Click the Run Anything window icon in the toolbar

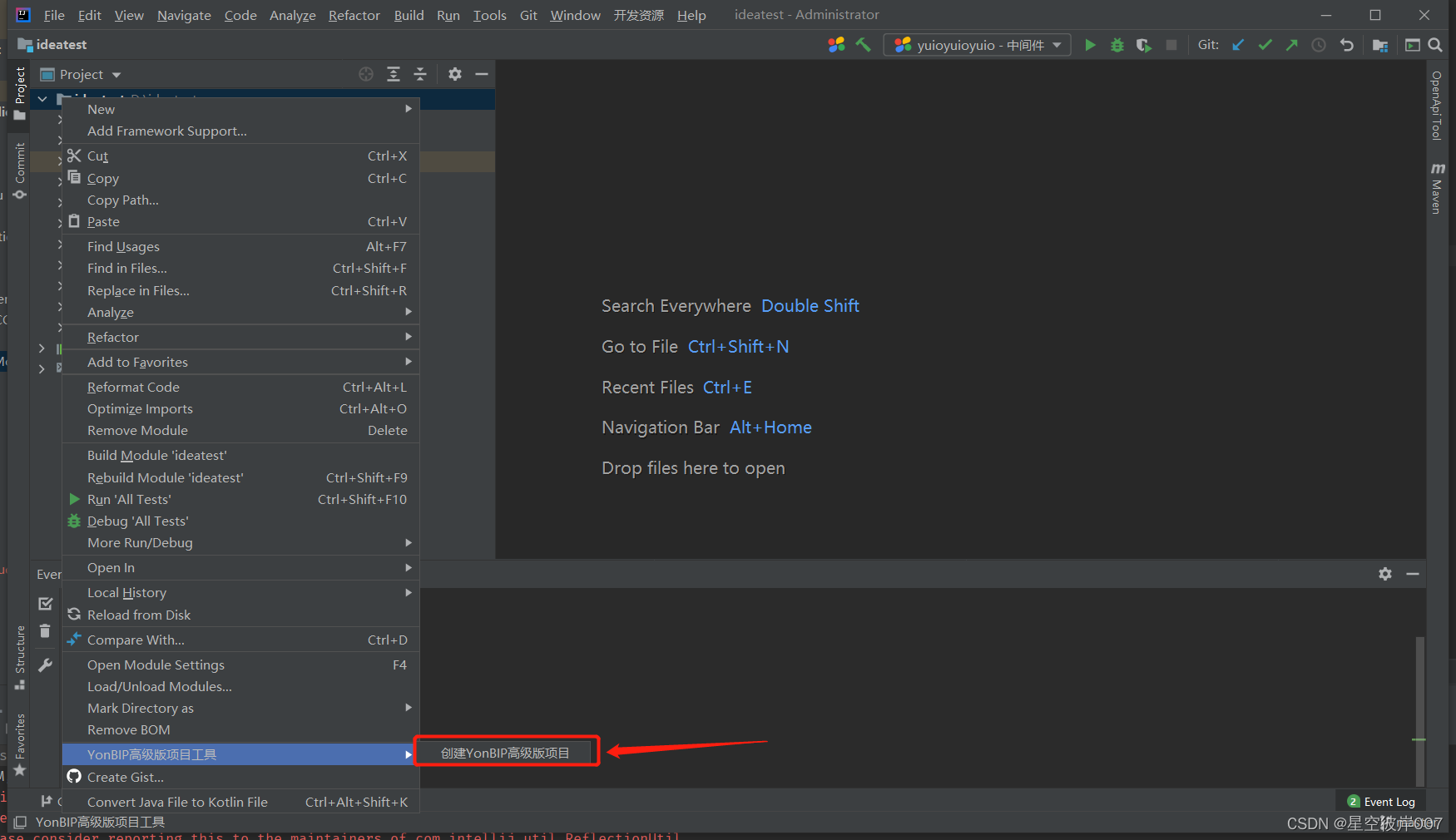coord(1412,45)
